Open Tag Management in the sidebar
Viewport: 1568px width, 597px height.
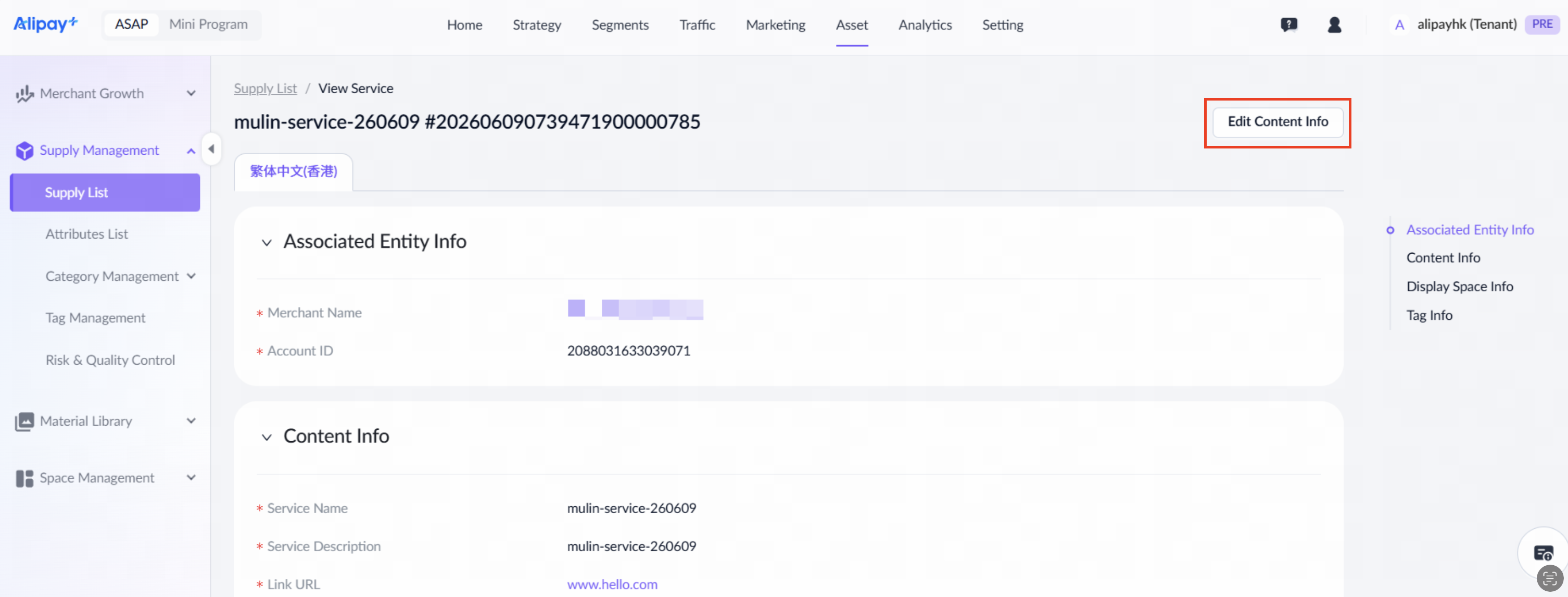pyautogui.click(x=96, y=318)
